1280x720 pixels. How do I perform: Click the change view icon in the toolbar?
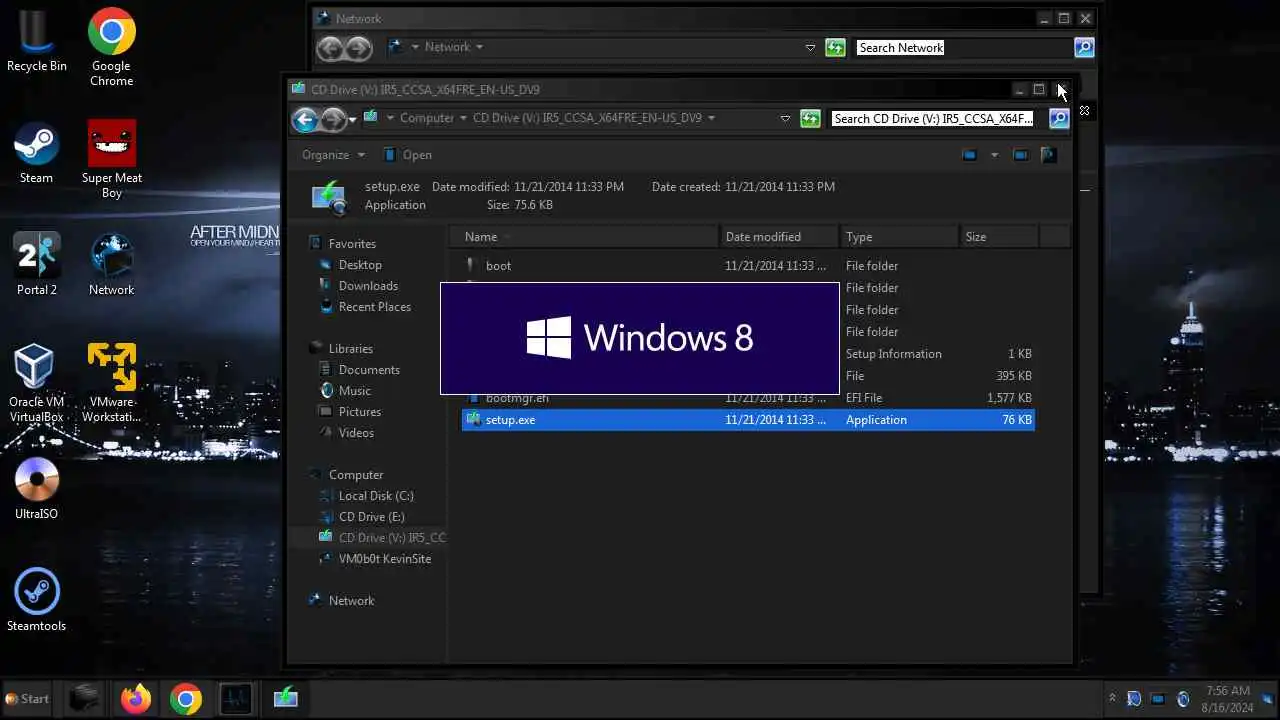pyautogui.click(x=969, y=155)
